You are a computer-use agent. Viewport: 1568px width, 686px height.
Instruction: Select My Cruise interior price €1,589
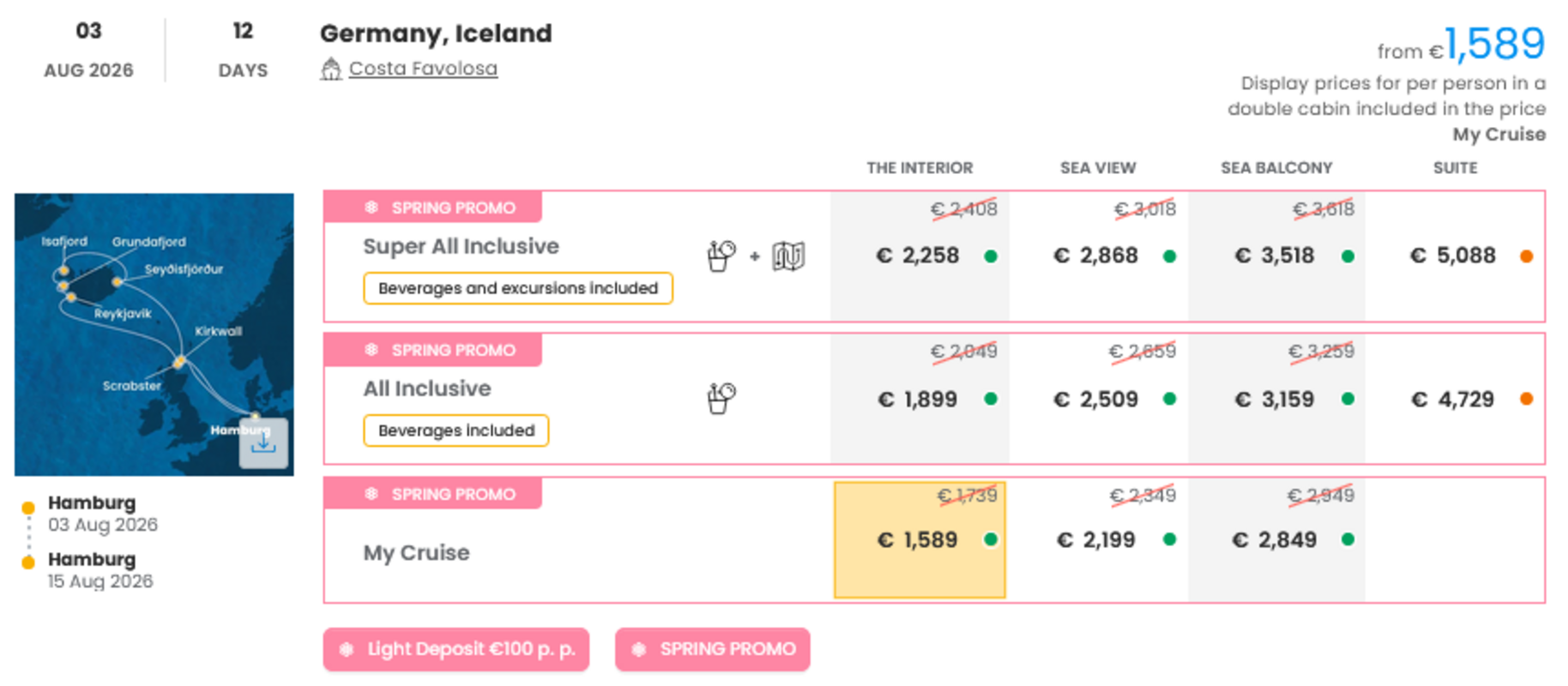coord(919,539)
